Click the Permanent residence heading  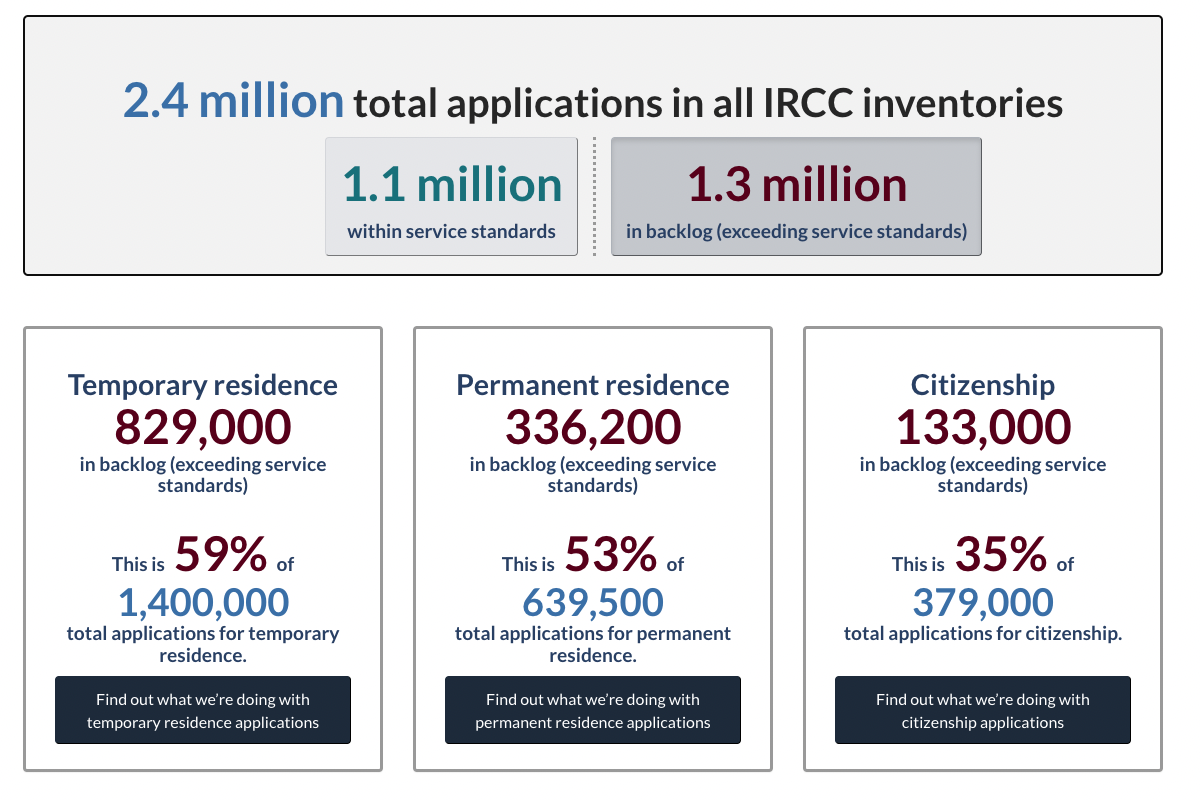pos(593,385)
